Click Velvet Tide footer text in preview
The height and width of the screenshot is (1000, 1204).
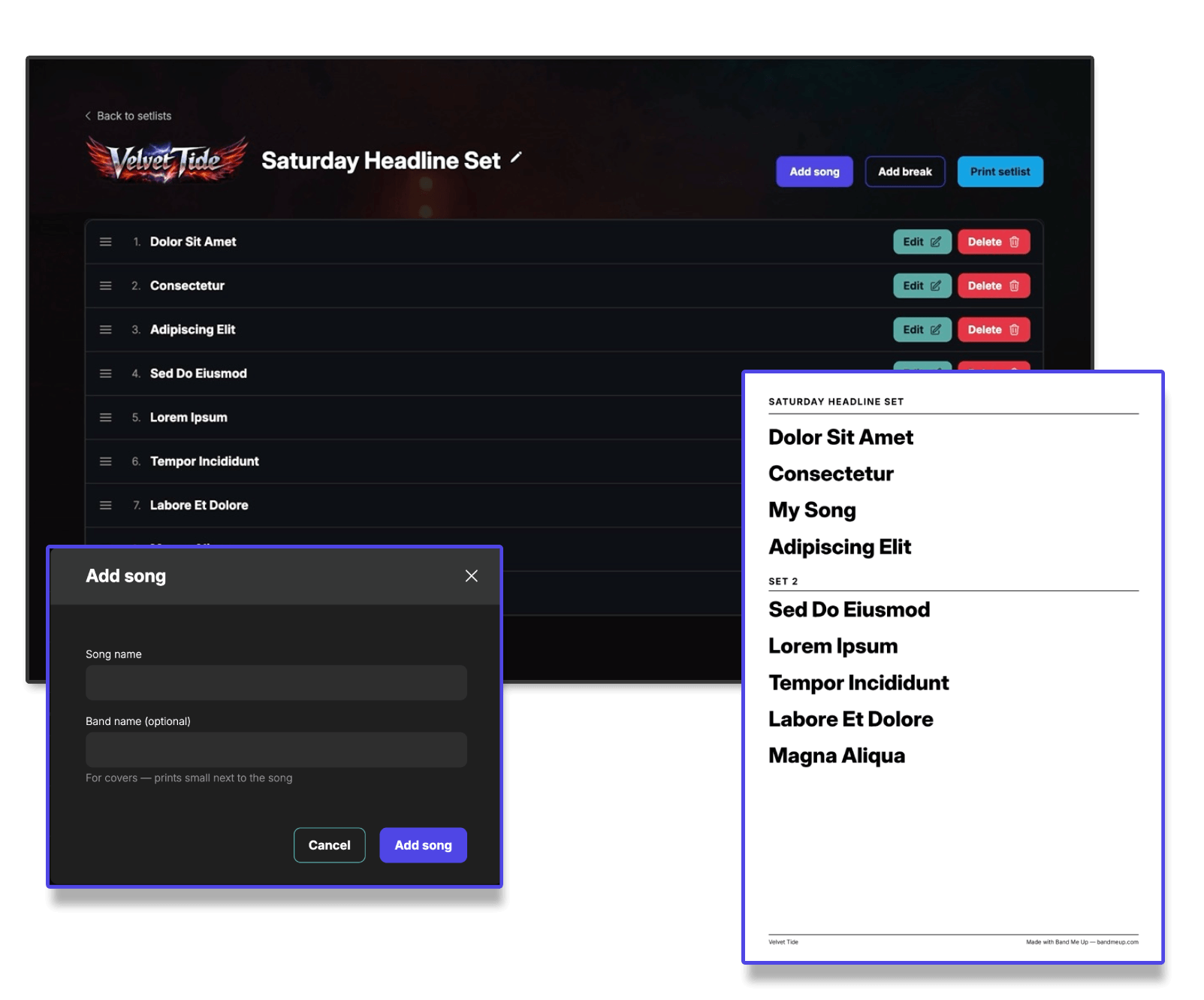coord(783,942)
